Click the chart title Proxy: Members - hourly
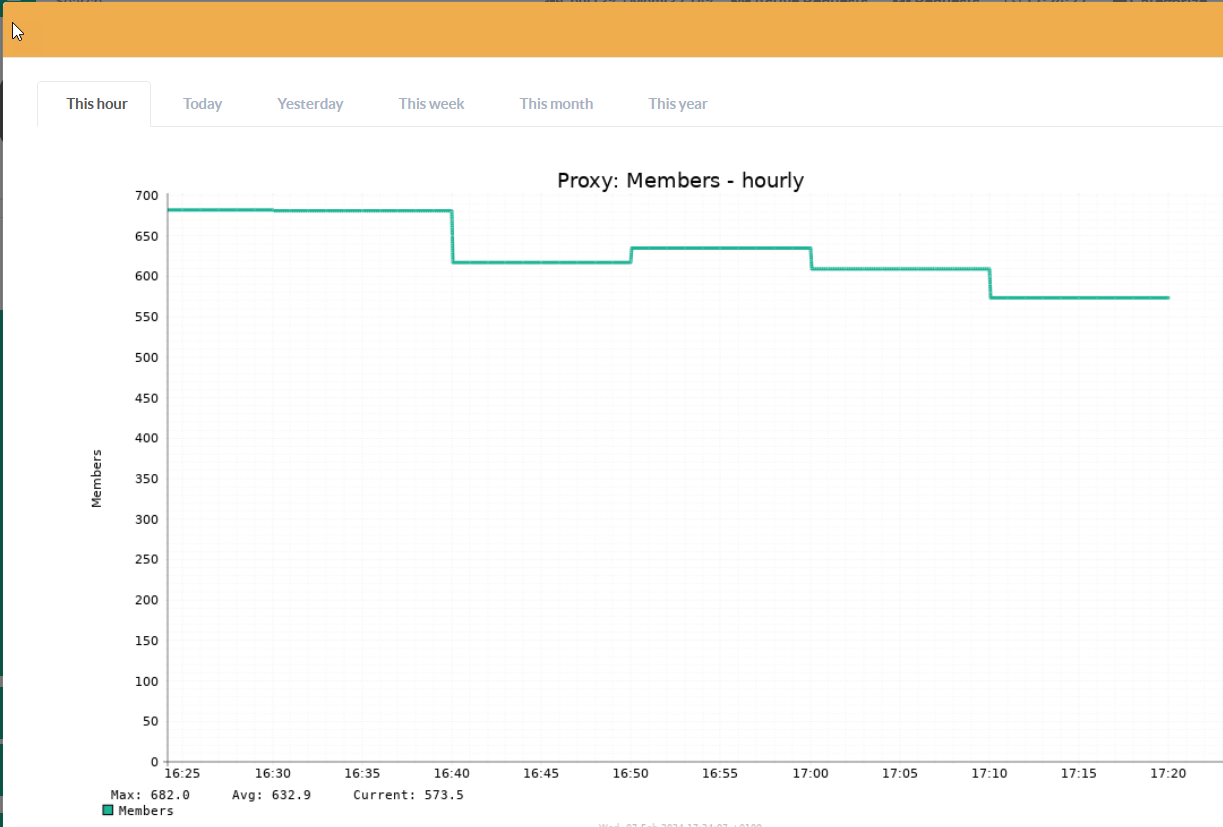1223x827 pixels. pos(680,181)
